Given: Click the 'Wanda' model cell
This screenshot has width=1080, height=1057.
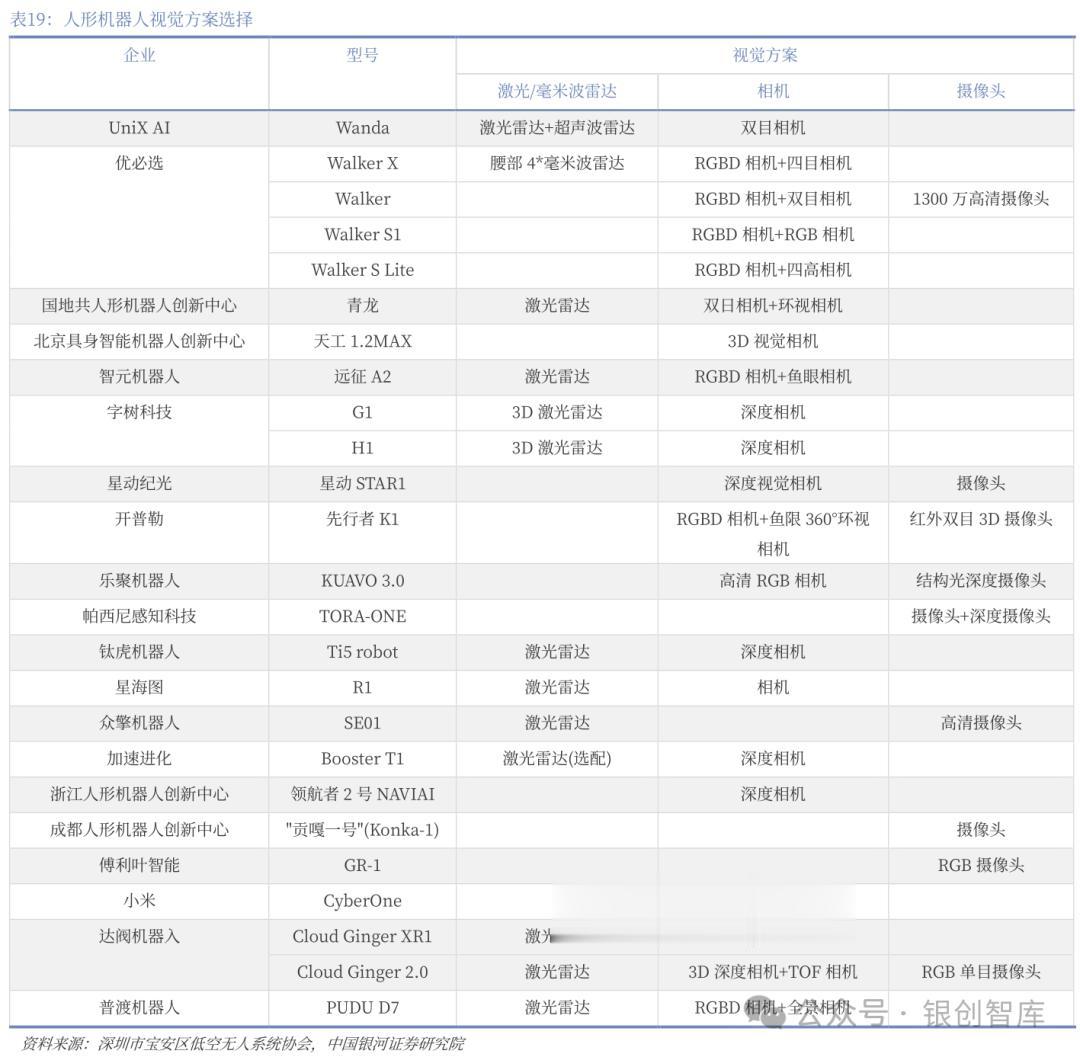Looking at the screenshot, I should tap(362, 127).
